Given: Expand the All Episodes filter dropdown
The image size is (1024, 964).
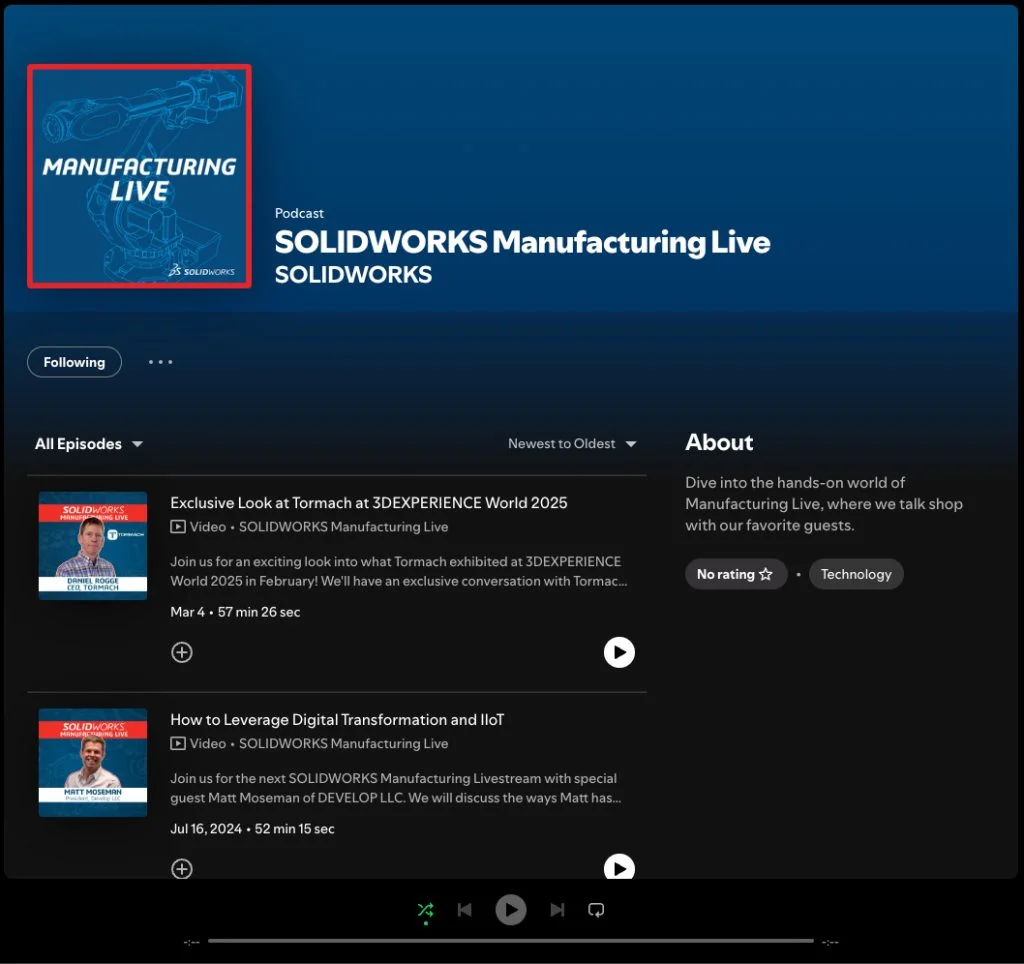Looking at the screenshot, I should point(89,444).
